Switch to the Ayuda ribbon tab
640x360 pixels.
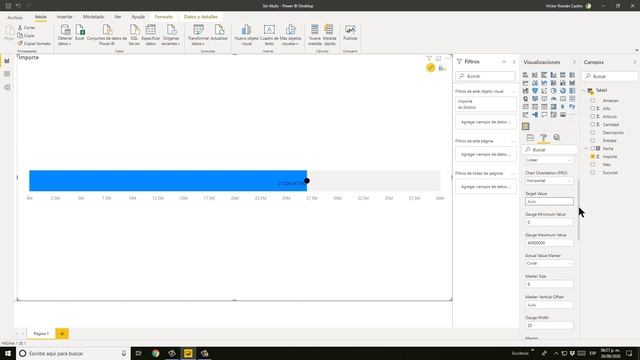tap(138, 17)
